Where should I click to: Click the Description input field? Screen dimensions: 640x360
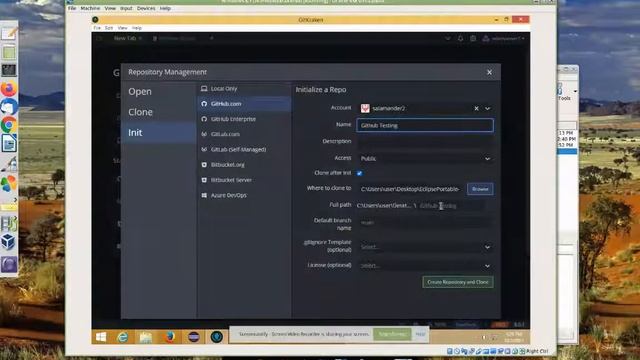(425, 141)
